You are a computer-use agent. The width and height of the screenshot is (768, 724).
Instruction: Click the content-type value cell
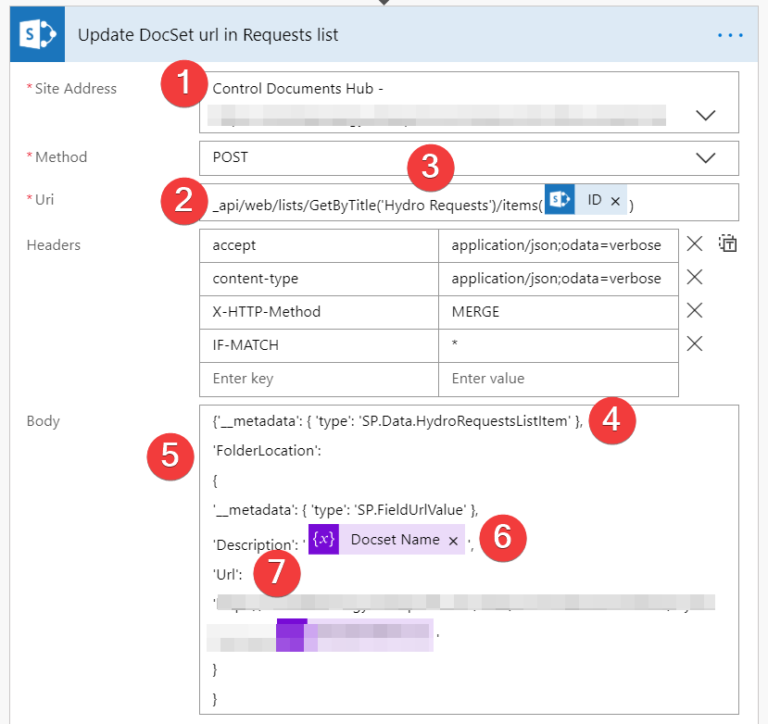pos(558,279)
